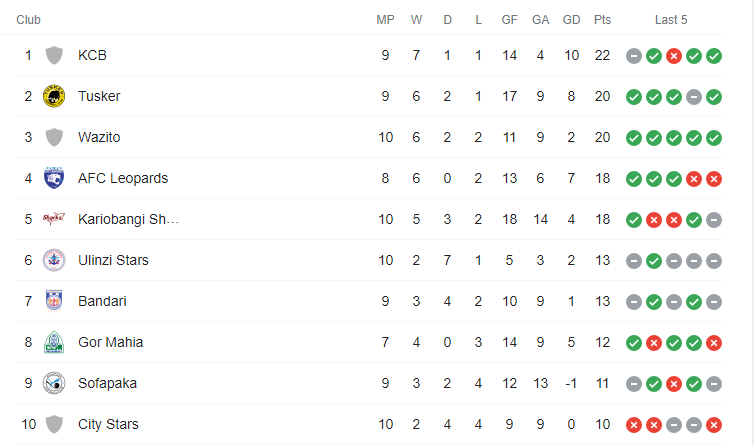Click the Gor Mahia green logo

click(x=54, y=342)
